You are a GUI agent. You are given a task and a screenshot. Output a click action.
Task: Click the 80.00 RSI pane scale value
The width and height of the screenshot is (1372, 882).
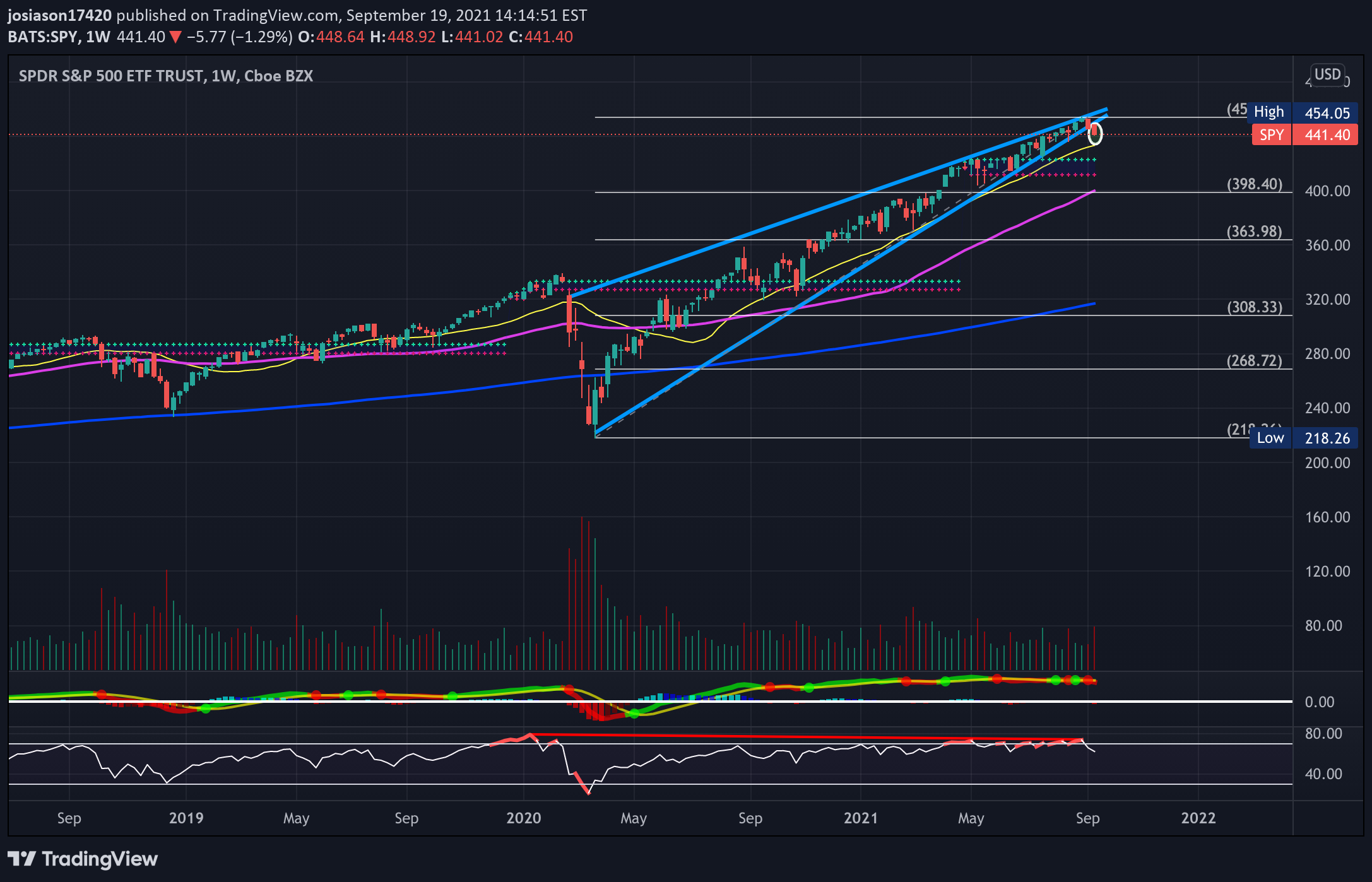click(1323, 733)
